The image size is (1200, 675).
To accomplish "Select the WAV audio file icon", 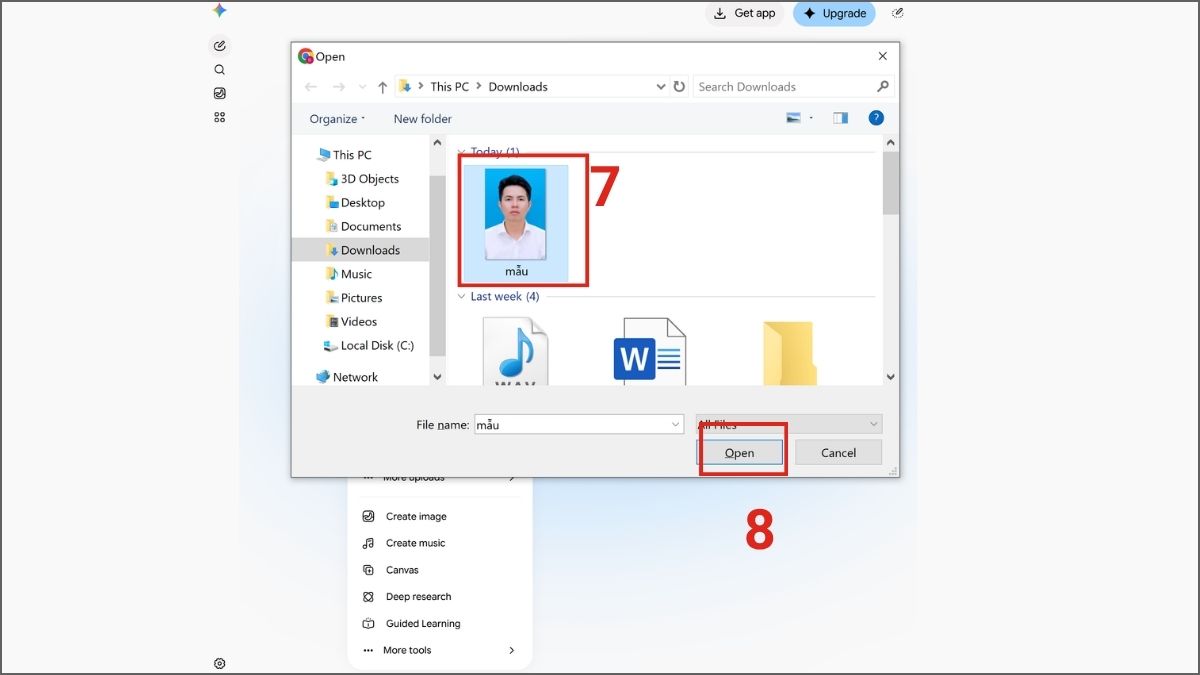I will click(x=516, y=352).
